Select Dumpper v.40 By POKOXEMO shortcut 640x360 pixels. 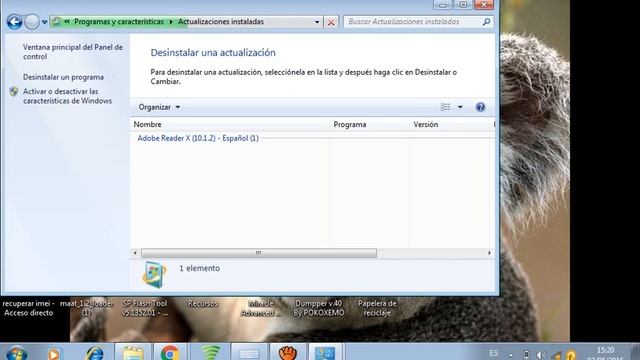[319, 308]
